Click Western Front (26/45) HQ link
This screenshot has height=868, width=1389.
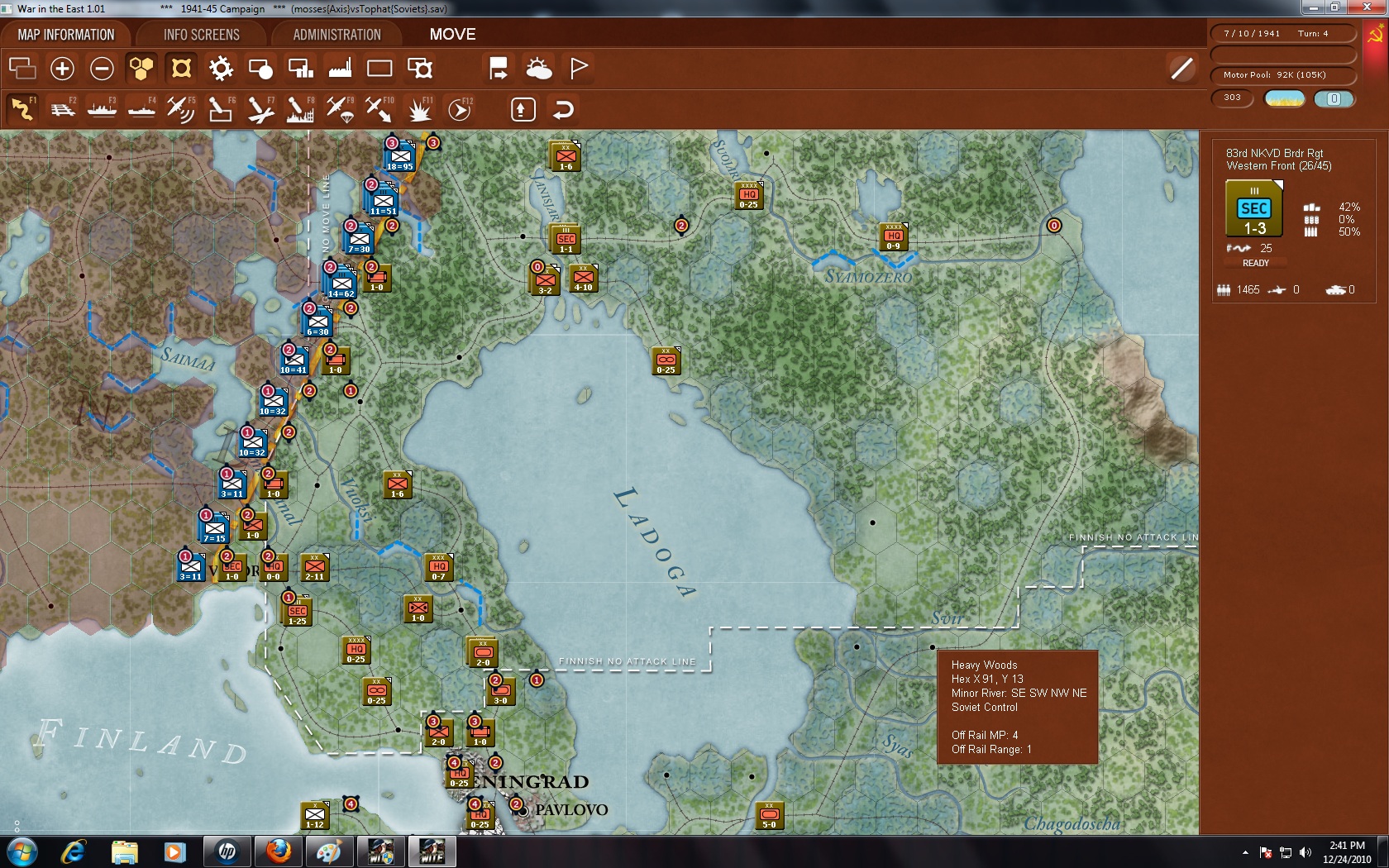(1279, 166)
